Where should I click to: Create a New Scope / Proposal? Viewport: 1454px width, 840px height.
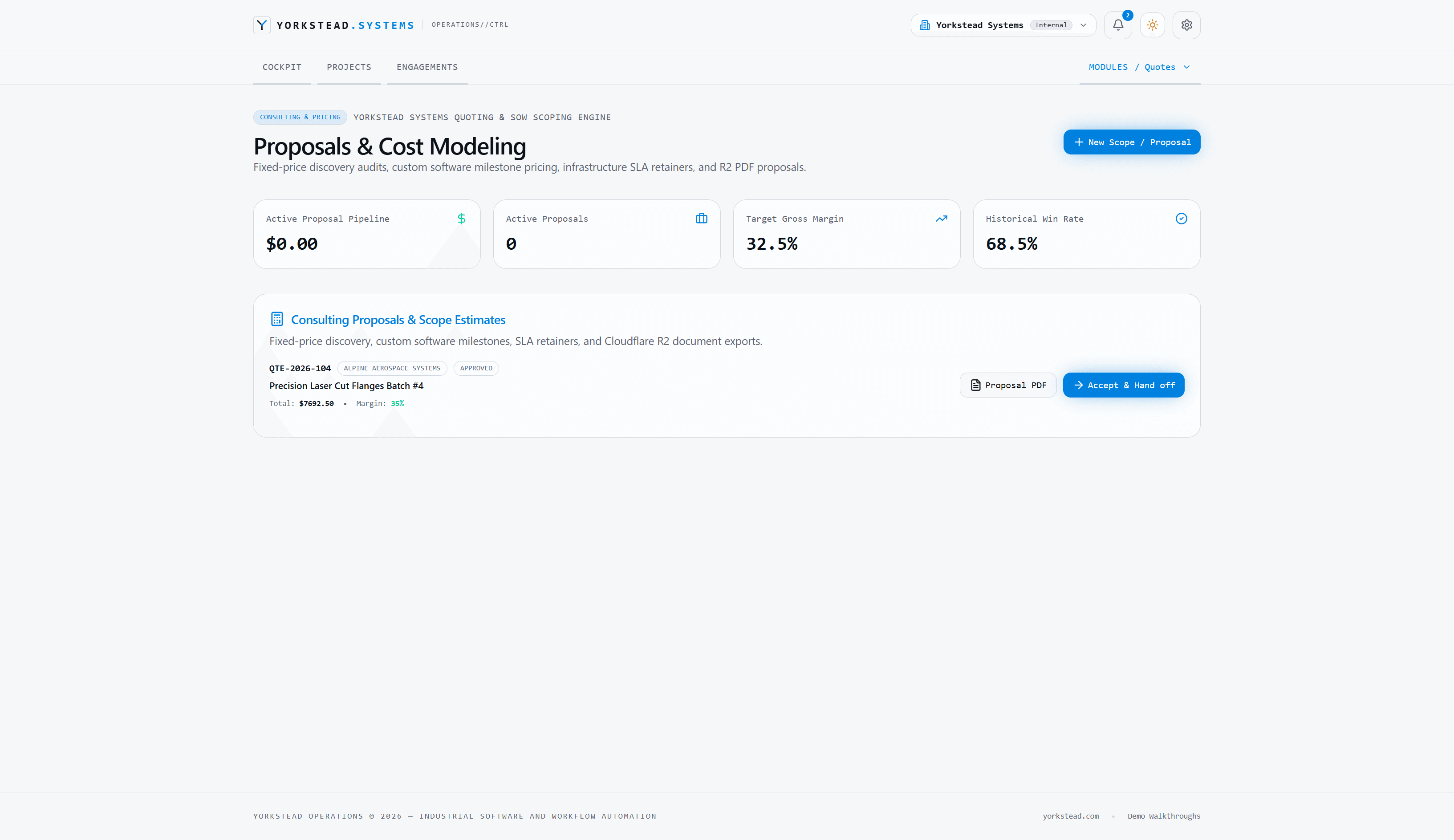[x=1132, y=142]
